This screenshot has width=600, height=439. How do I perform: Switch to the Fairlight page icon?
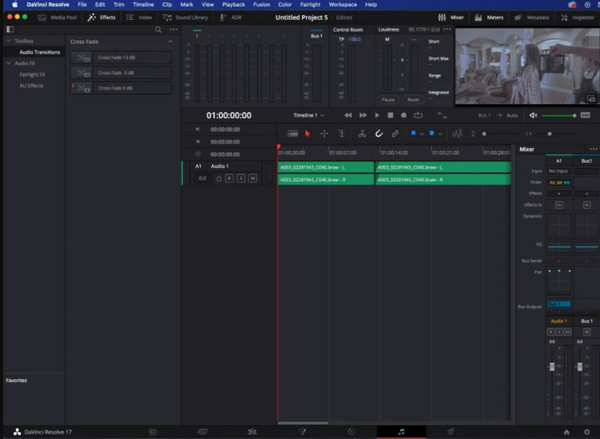[401, 432]
